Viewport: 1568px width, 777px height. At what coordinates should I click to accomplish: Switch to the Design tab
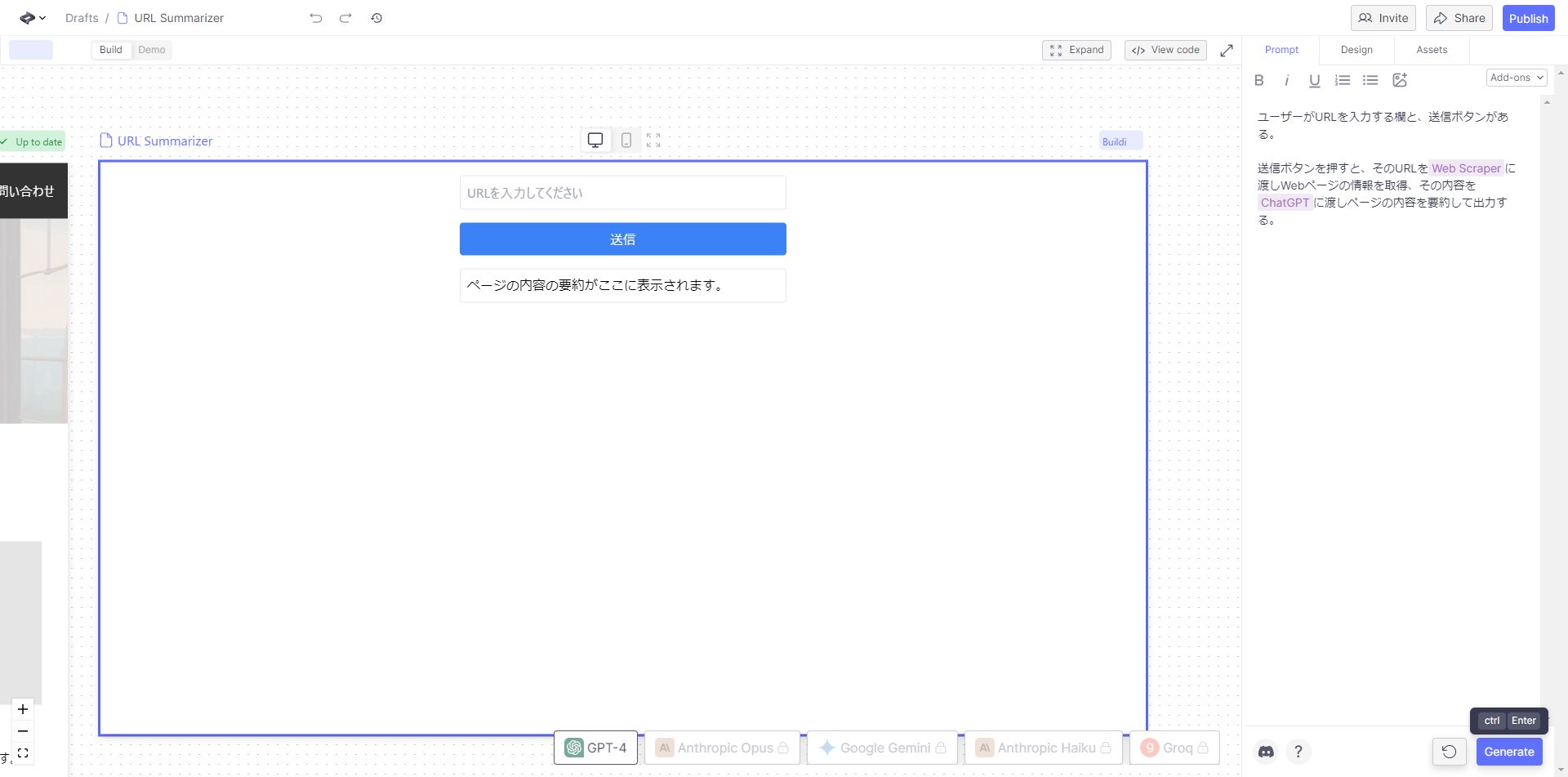[1356, 50]
